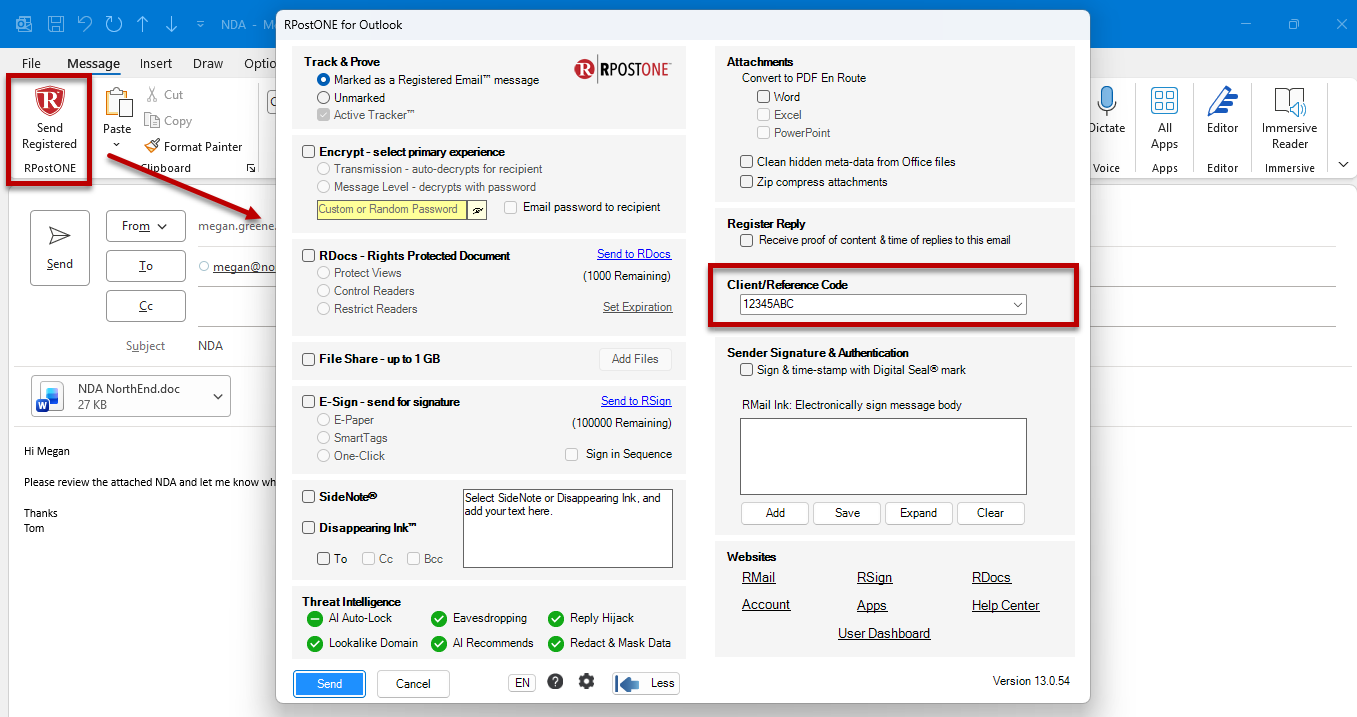Expand the Paste options arrow
Image resolution: width=1357 pixels, height=717 pixels.
pos(117,145)
